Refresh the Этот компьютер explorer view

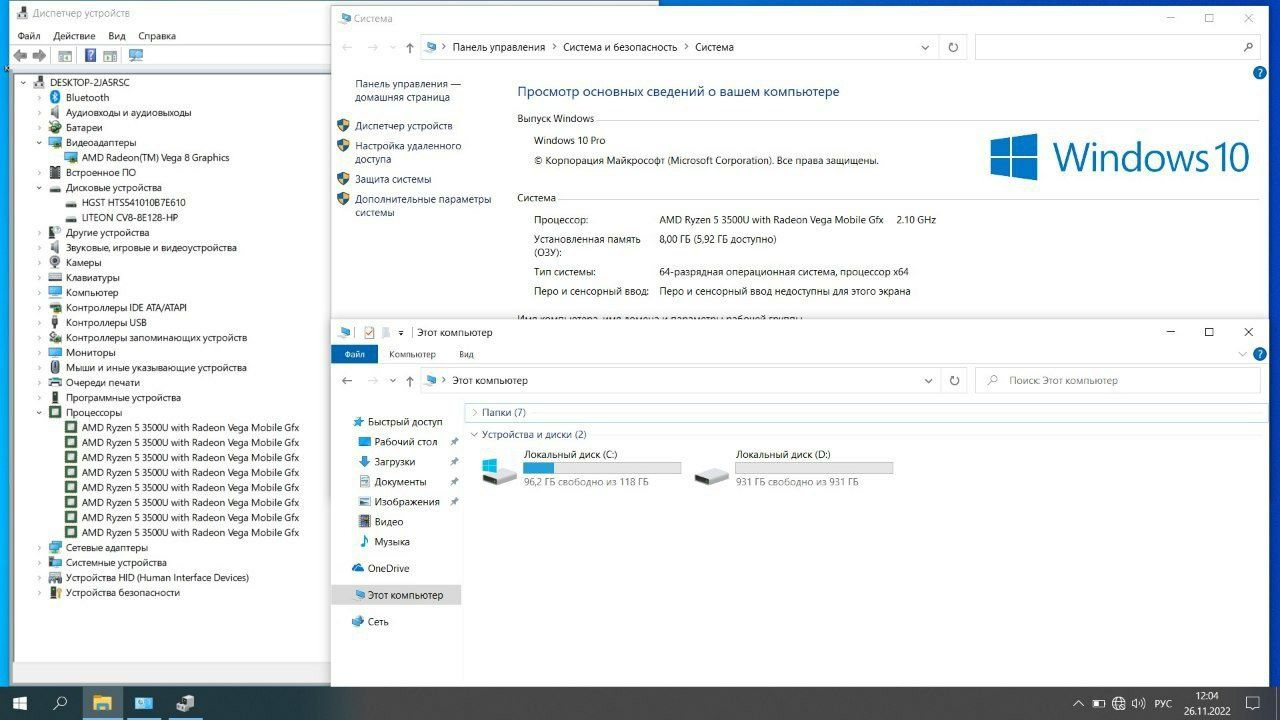point(953,381)
